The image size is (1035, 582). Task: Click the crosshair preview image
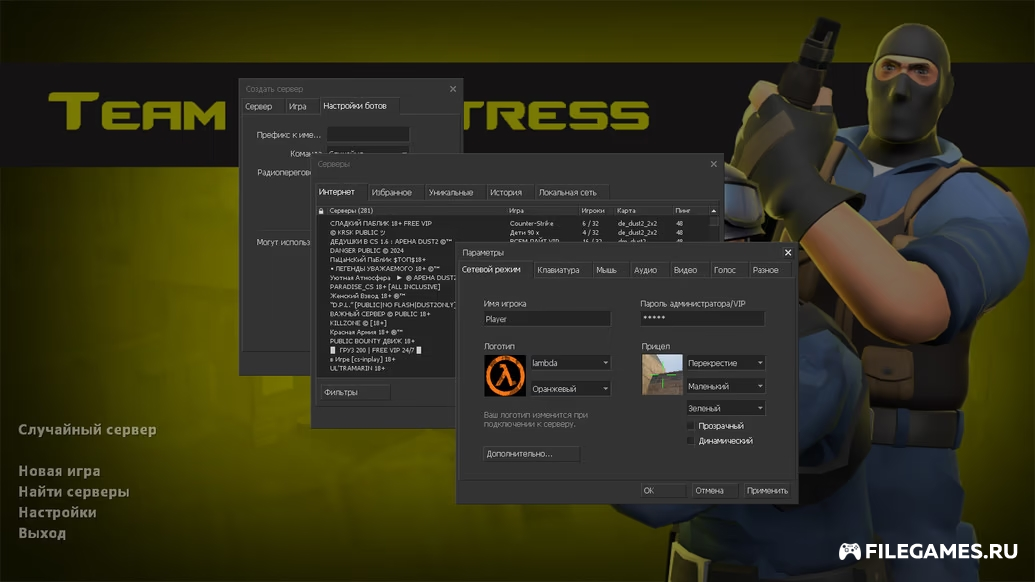662,375
